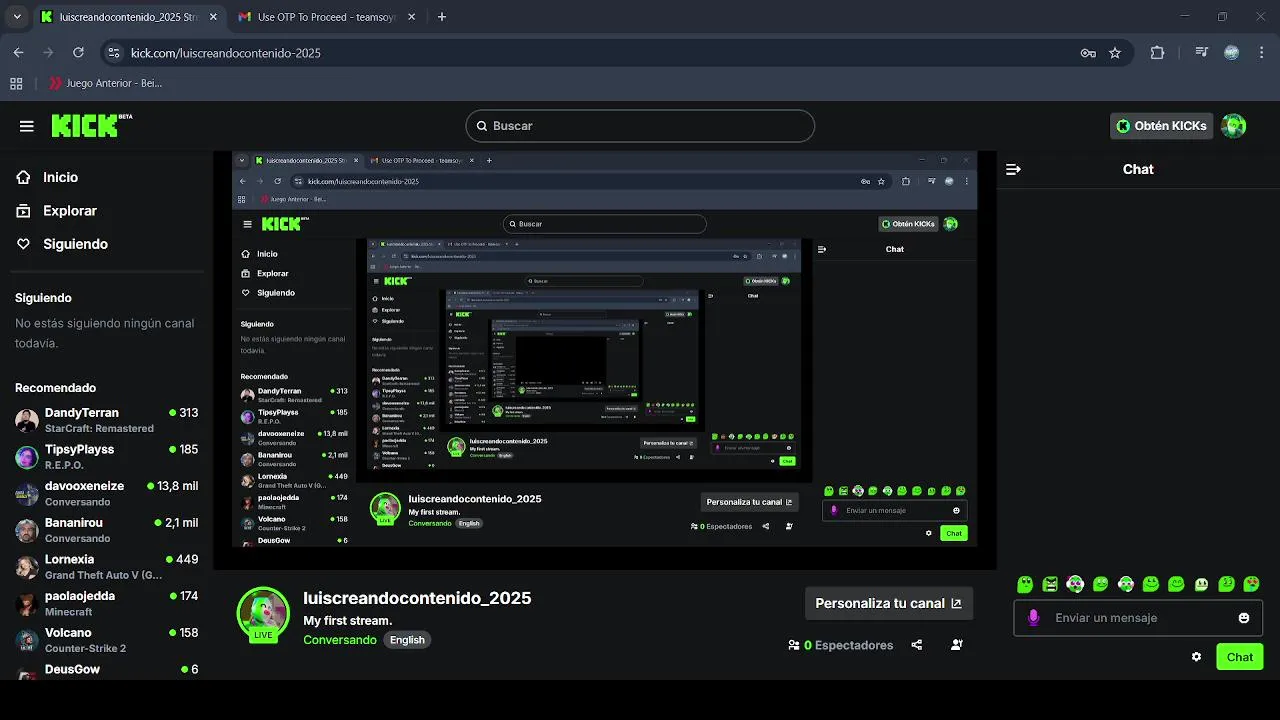
Task: Open the Volcano recommended channel
Action: point(106,640)
